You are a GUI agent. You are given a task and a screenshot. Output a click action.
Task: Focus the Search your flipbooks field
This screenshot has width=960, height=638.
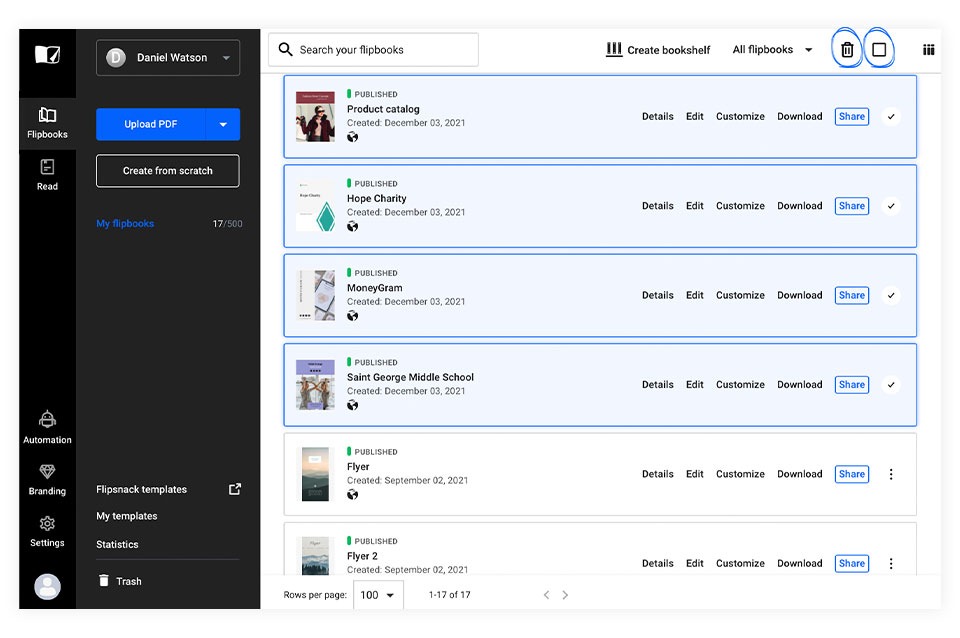(373, 50)
